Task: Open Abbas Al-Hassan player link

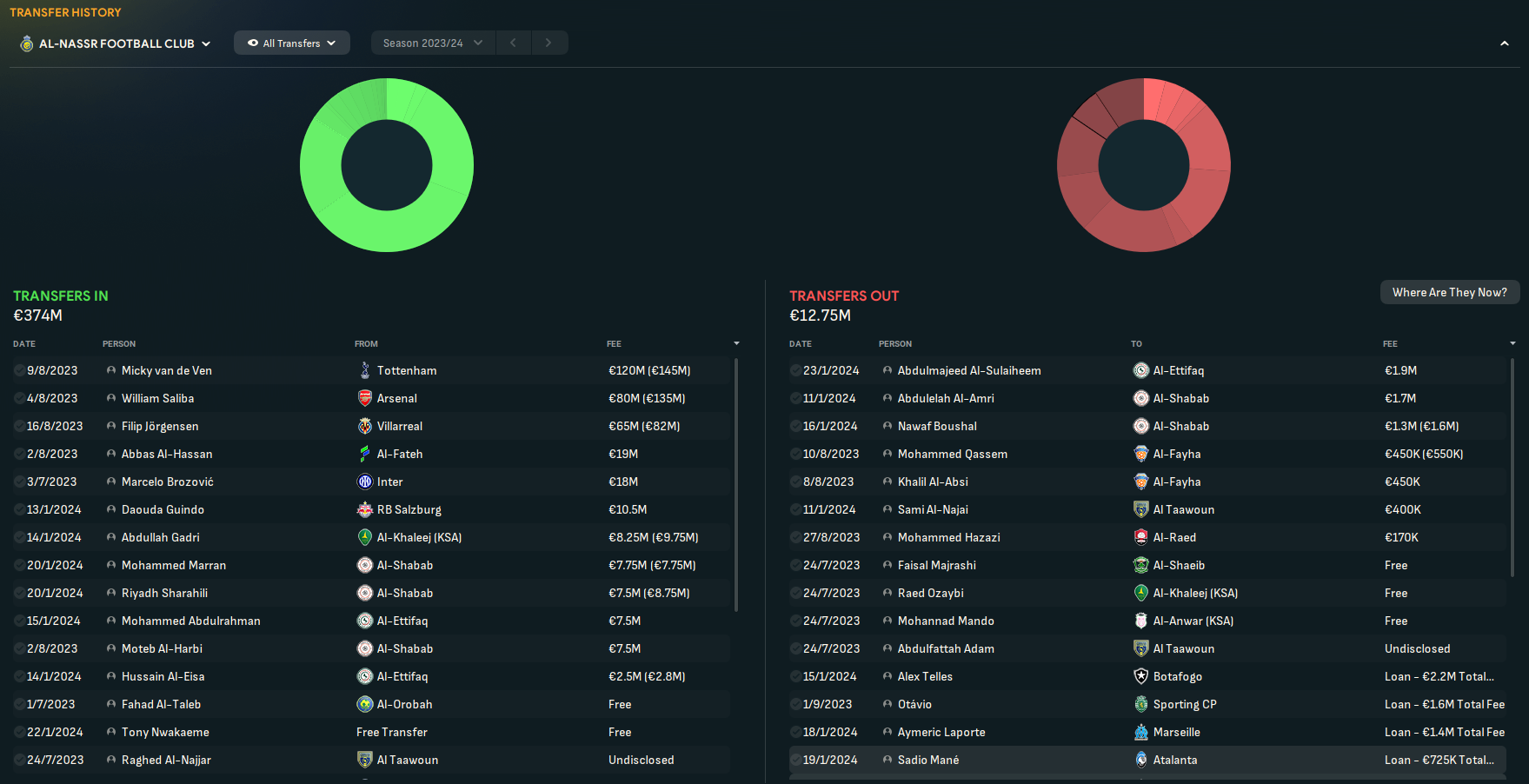Action: pos(167,454)
